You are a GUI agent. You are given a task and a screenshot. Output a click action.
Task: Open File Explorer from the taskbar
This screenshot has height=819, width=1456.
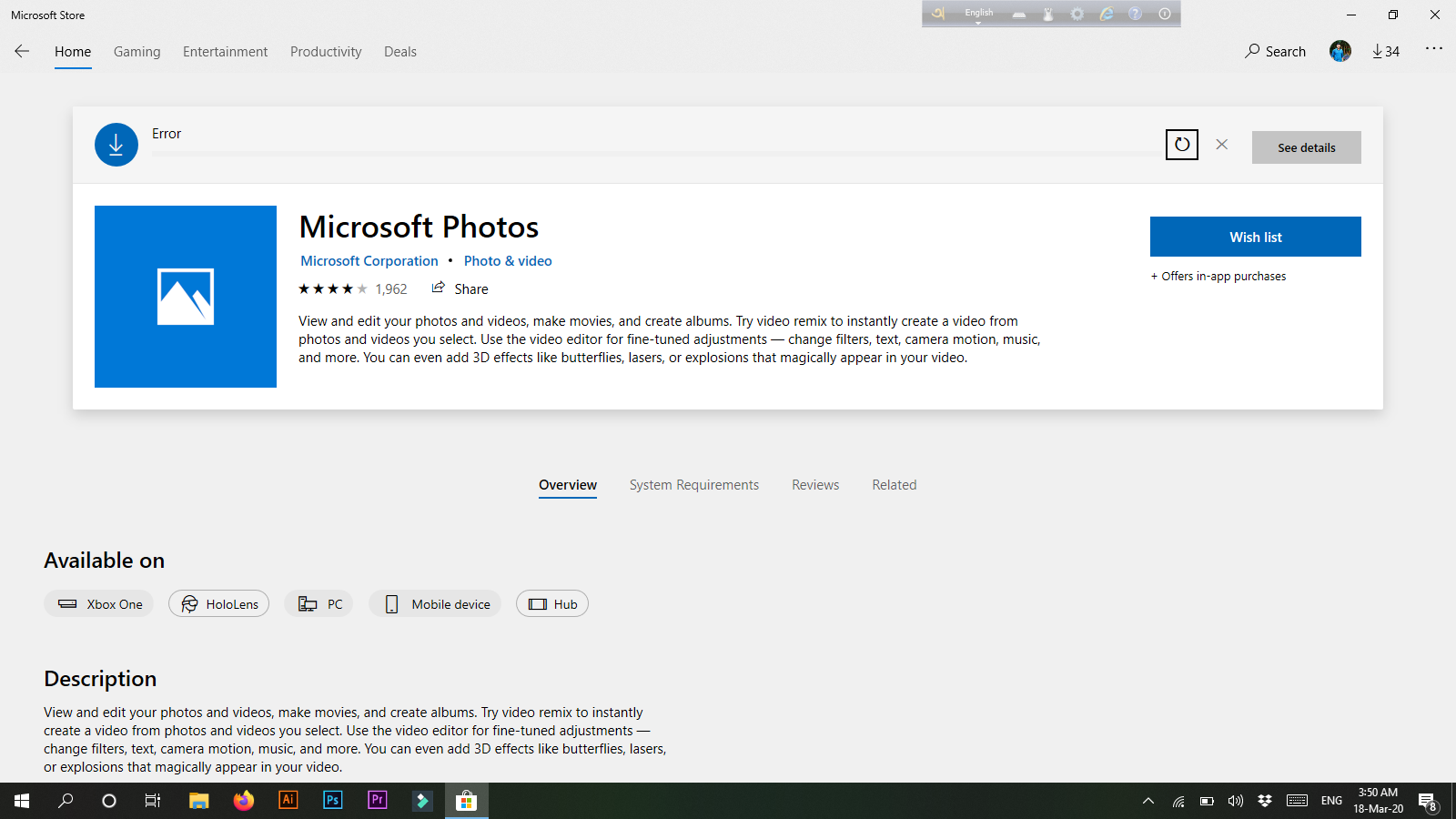[x=198, y=801]
